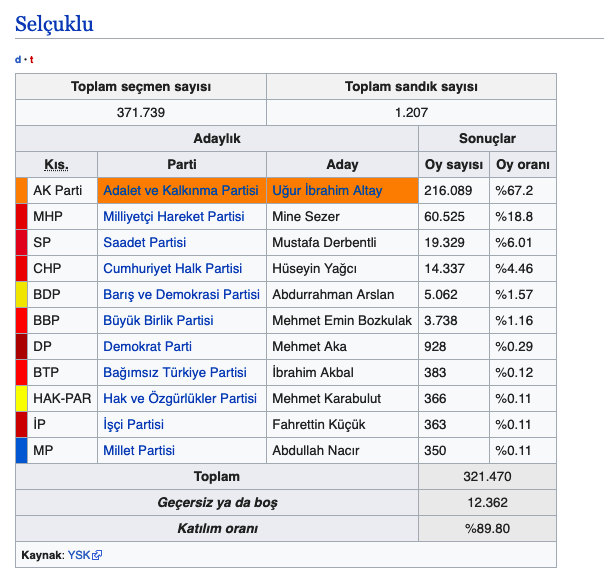Click the 'Oy sayısı' column header
This screenshot has width=604, height=569.
tap(454, 165)
